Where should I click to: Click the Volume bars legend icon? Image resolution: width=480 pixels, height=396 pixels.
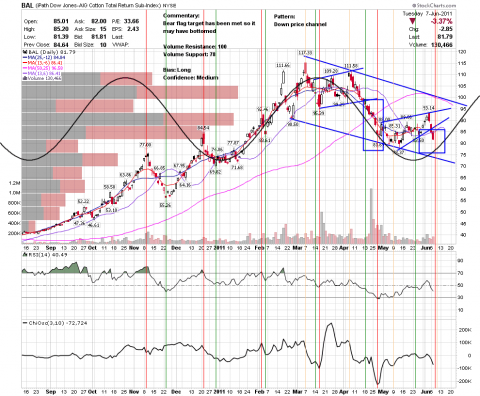pyautogui.click(x=24, y=78)
